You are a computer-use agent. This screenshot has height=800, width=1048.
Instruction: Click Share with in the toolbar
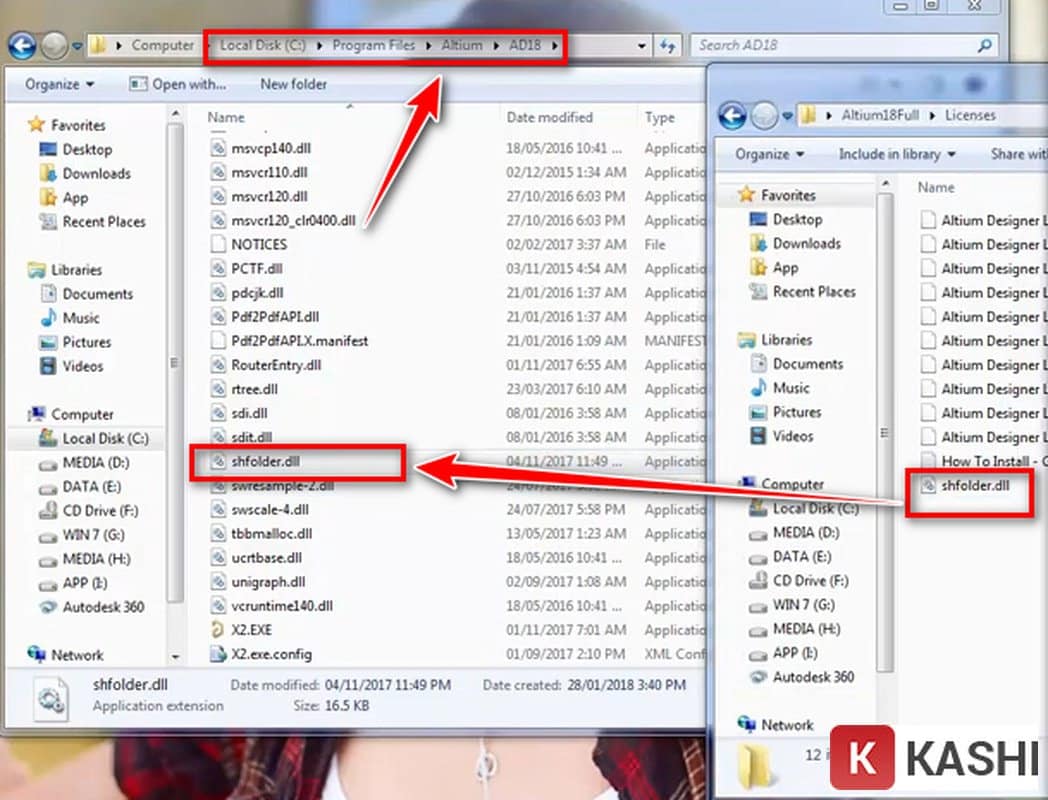pos(1020,154)
